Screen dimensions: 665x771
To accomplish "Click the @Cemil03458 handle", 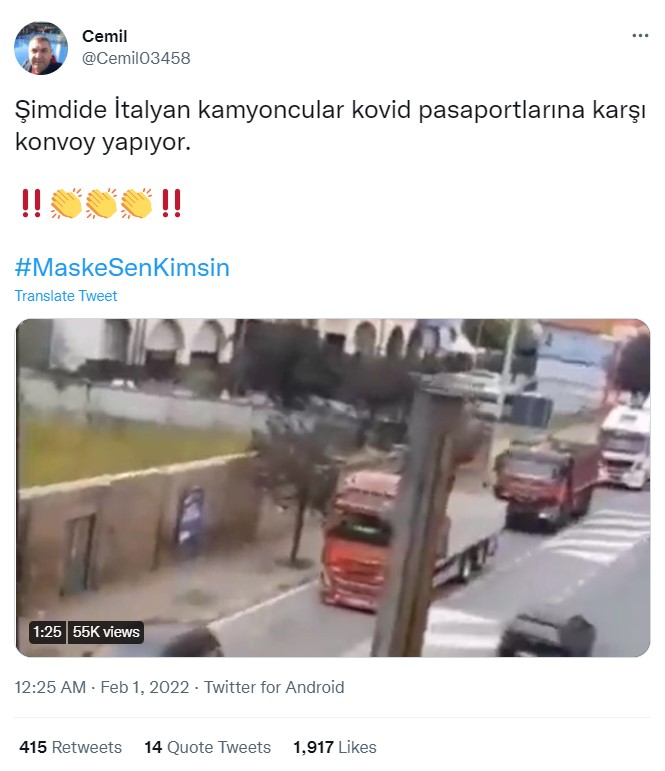I will pos(136,58).
